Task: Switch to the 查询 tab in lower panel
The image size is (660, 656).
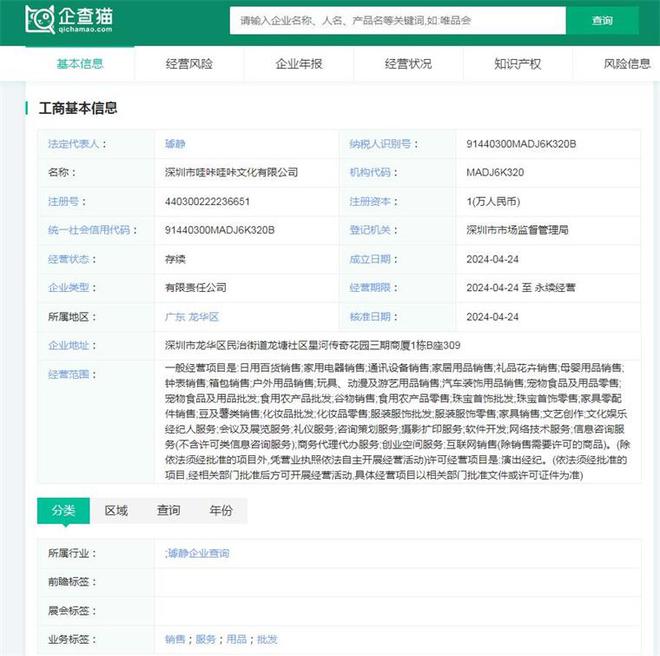Action: pyautogui.click(x=168, y=510)
